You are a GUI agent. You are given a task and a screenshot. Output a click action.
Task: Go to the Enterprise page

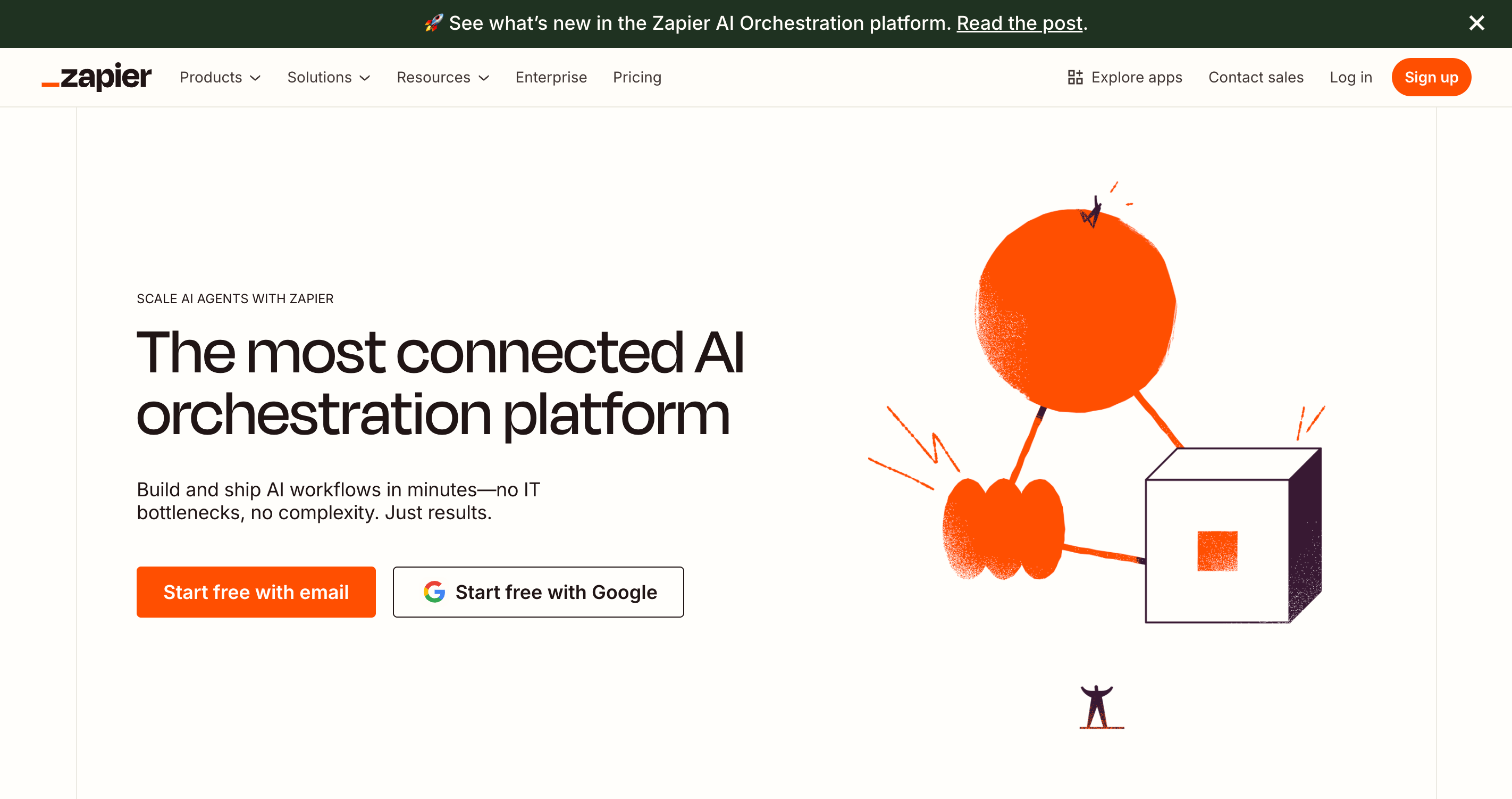pyautogui.click(x=551, y=77)
